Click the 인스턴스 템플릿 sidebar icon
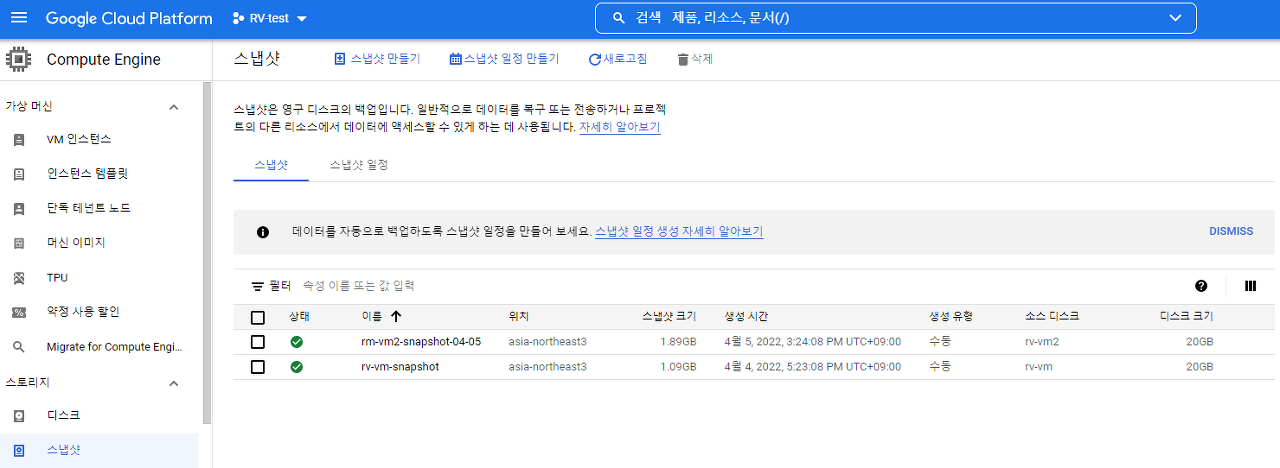Viewport: 1280px width, 468px height. (x=18, y=174)
